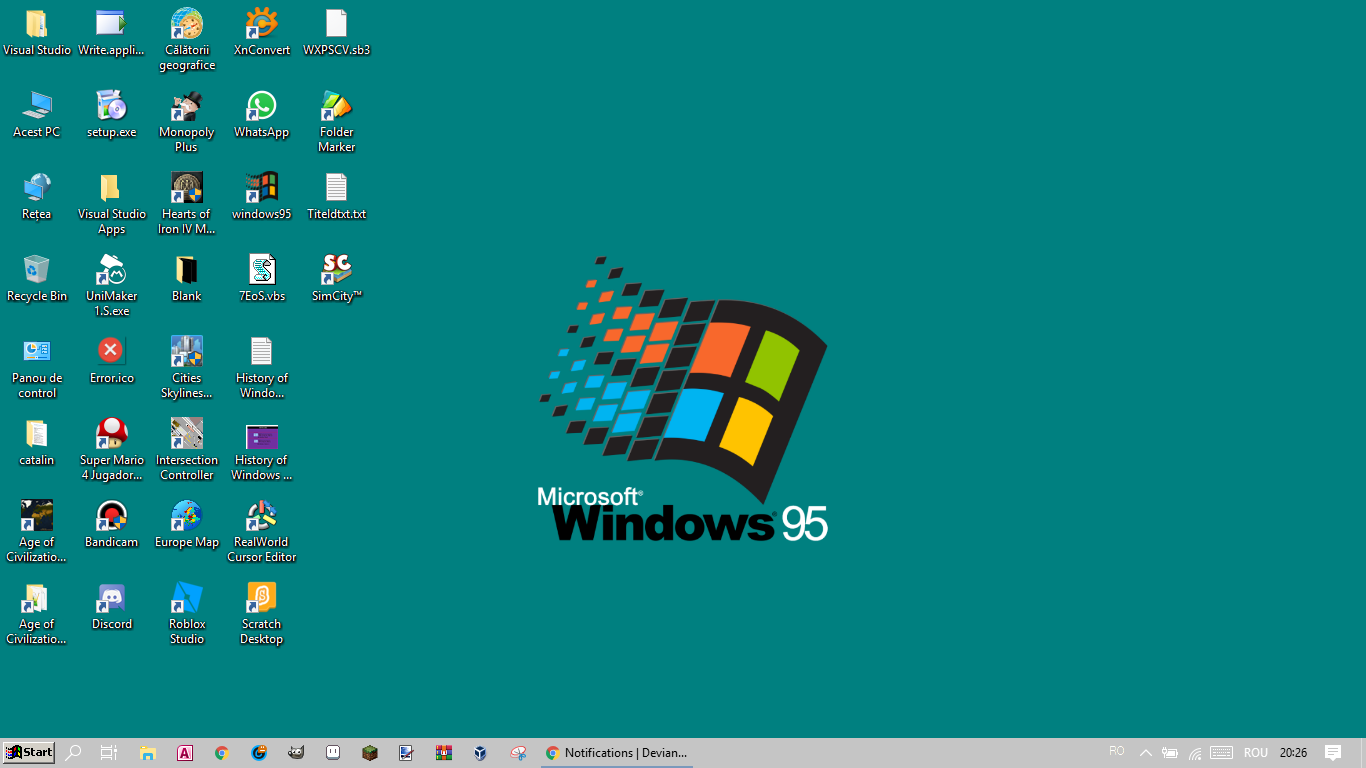Open Europe Map shortcut
The image size is (1366, 768).
[187, 525]
